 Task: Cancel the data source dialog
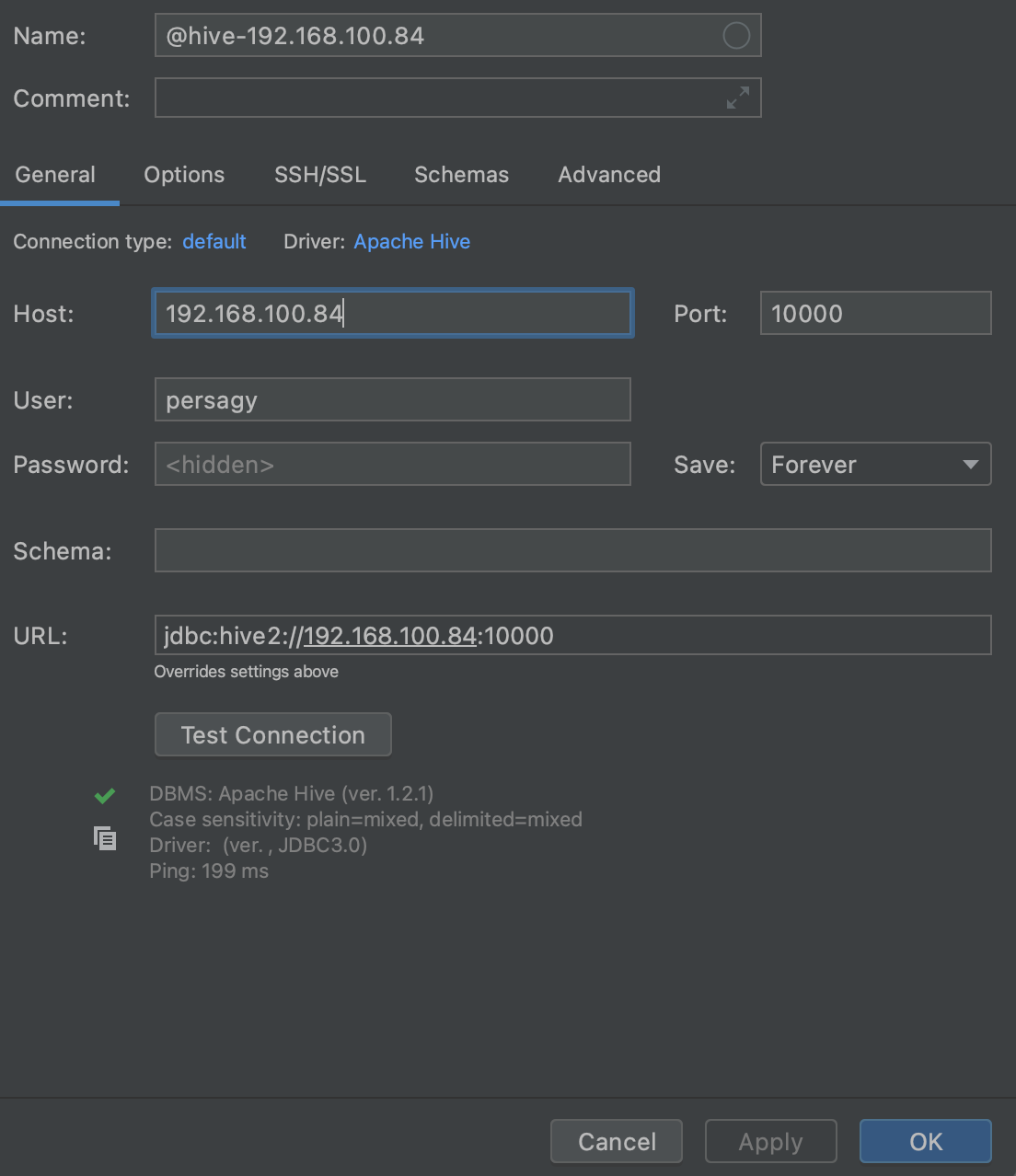(616, 1142)
